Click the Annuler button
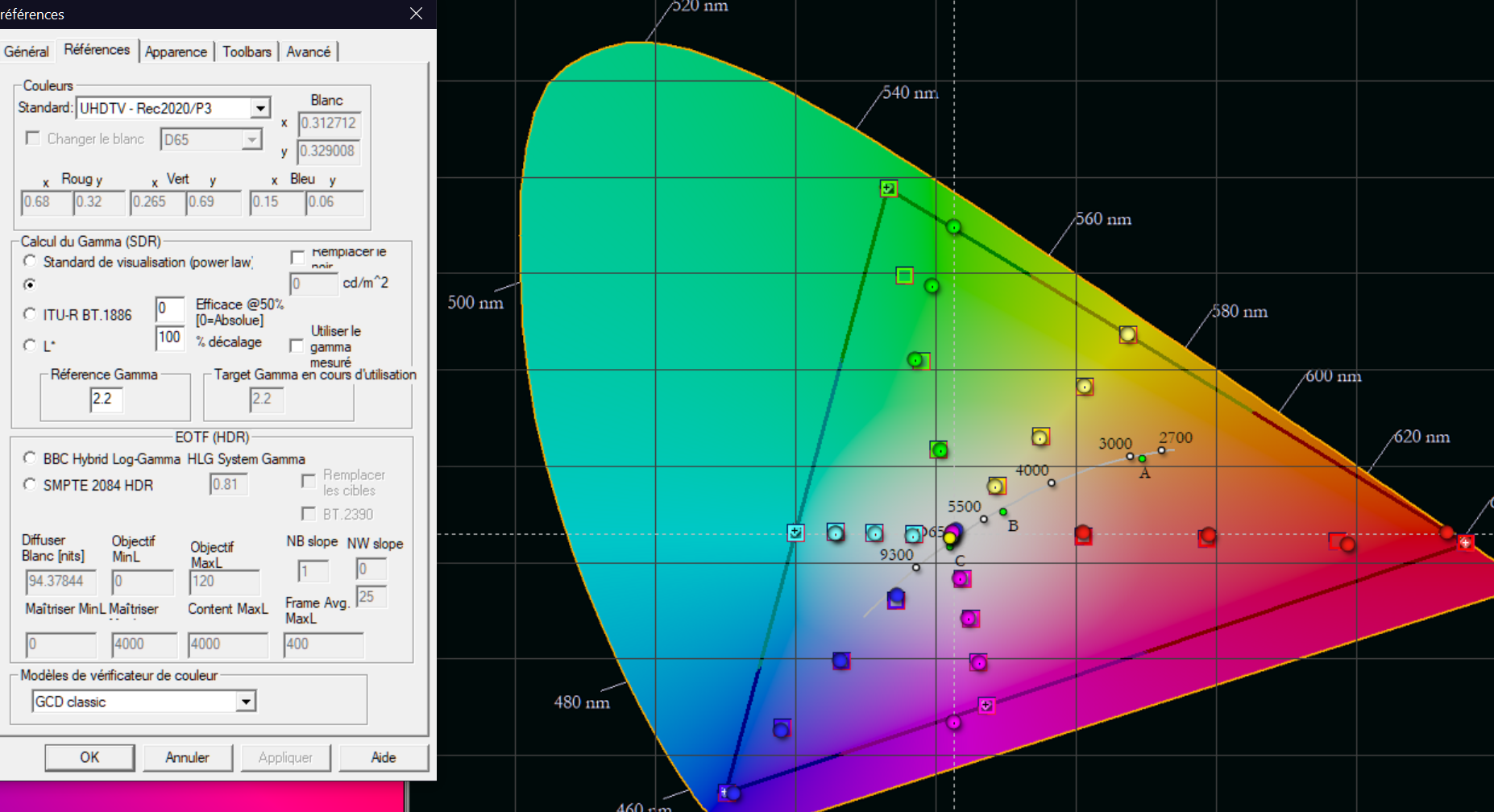The height and width of the screenshot is (812, 1494). click(187, 757)
